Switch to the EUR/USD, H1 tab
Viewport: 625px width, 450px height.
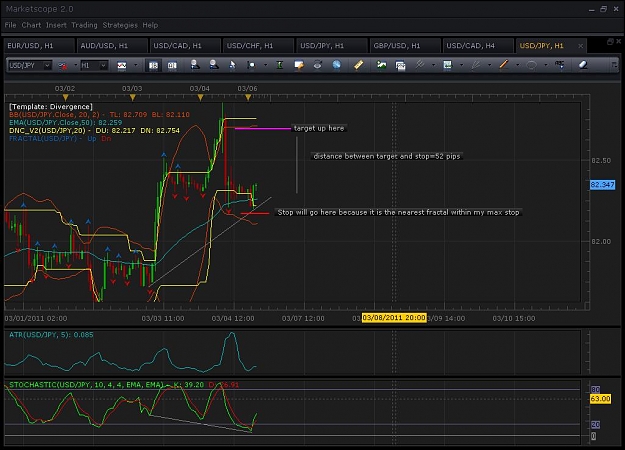(39, 46)
